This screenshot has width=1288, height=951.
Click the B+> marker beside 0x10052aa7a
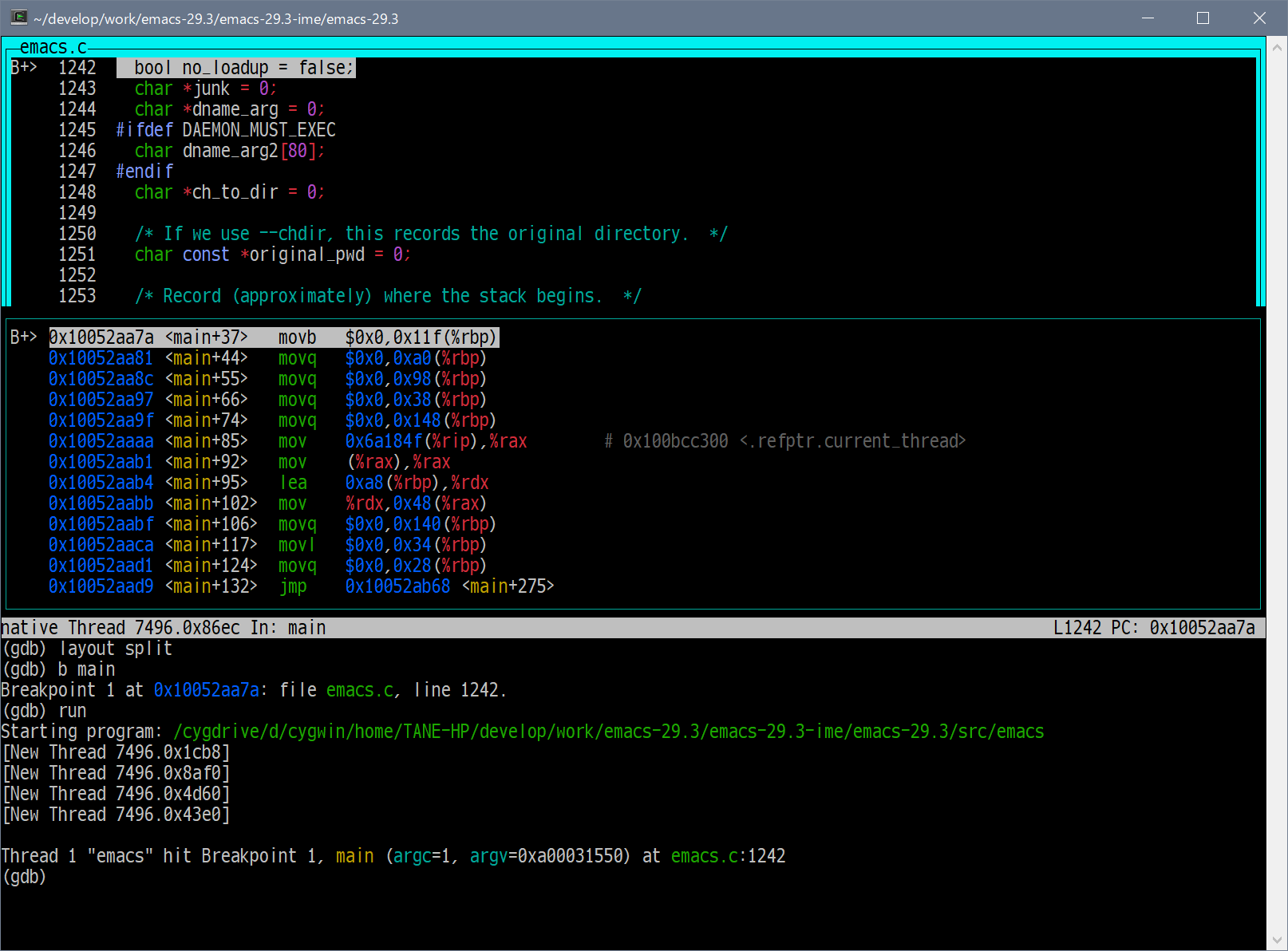24,337
